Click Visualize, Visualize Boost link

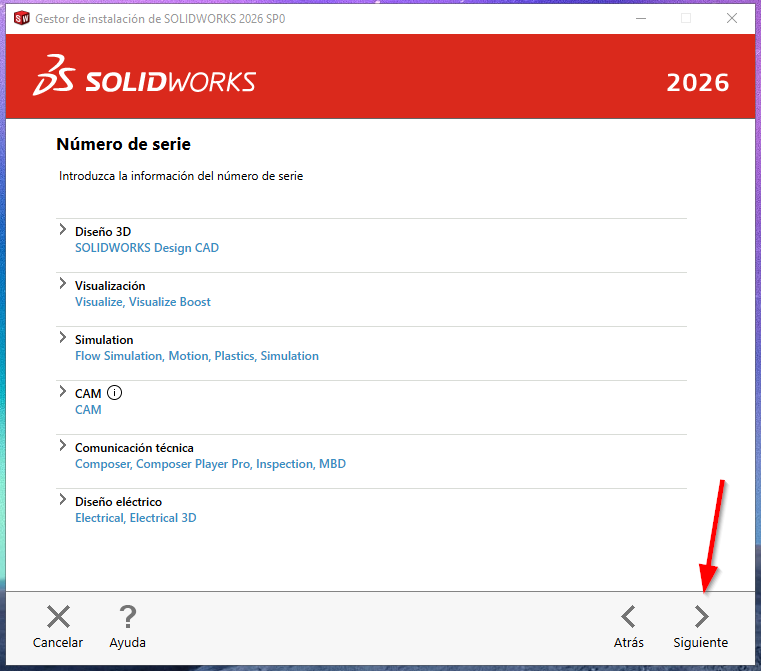tap(142, 302)
